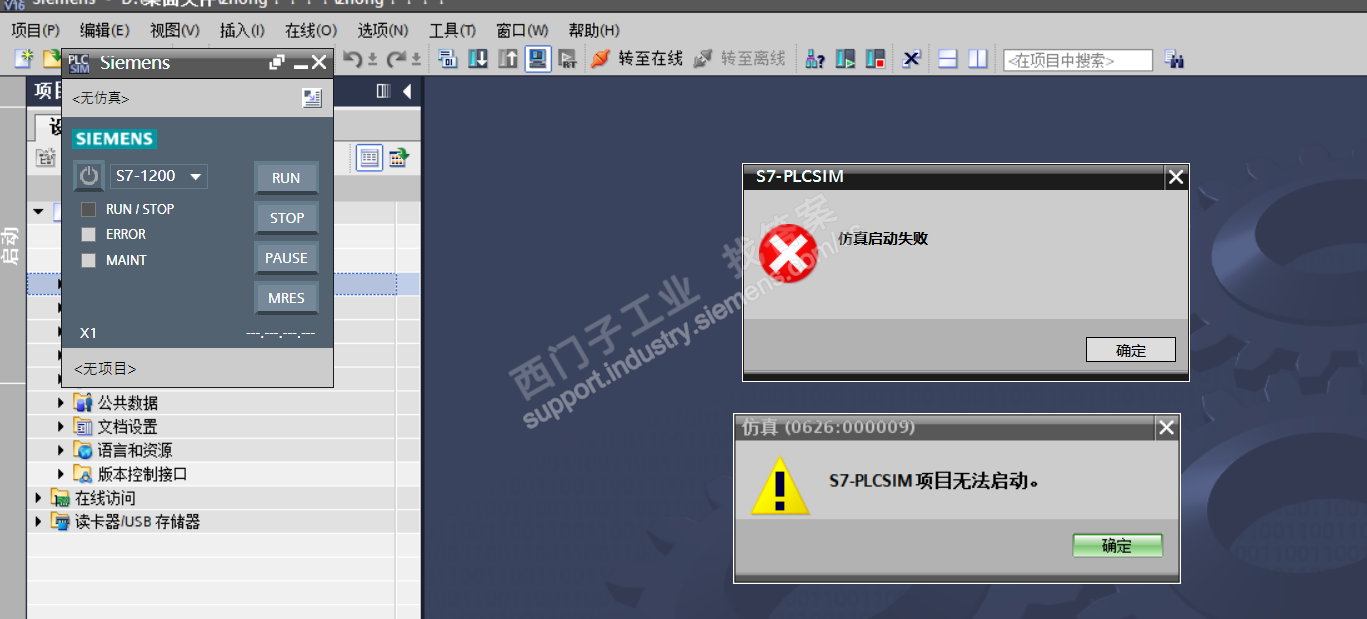The image size is (1367, 619).
Task: Click the download to device icon
Action: pos(479,59)
